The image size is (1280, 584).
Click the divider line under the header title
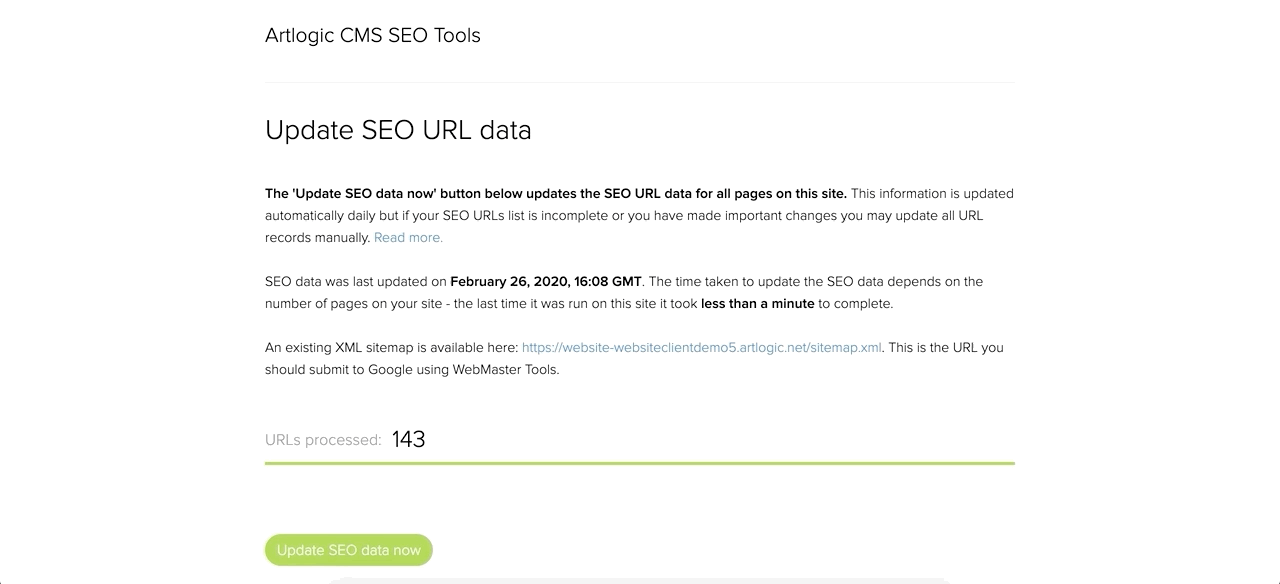tap(640, 82)
